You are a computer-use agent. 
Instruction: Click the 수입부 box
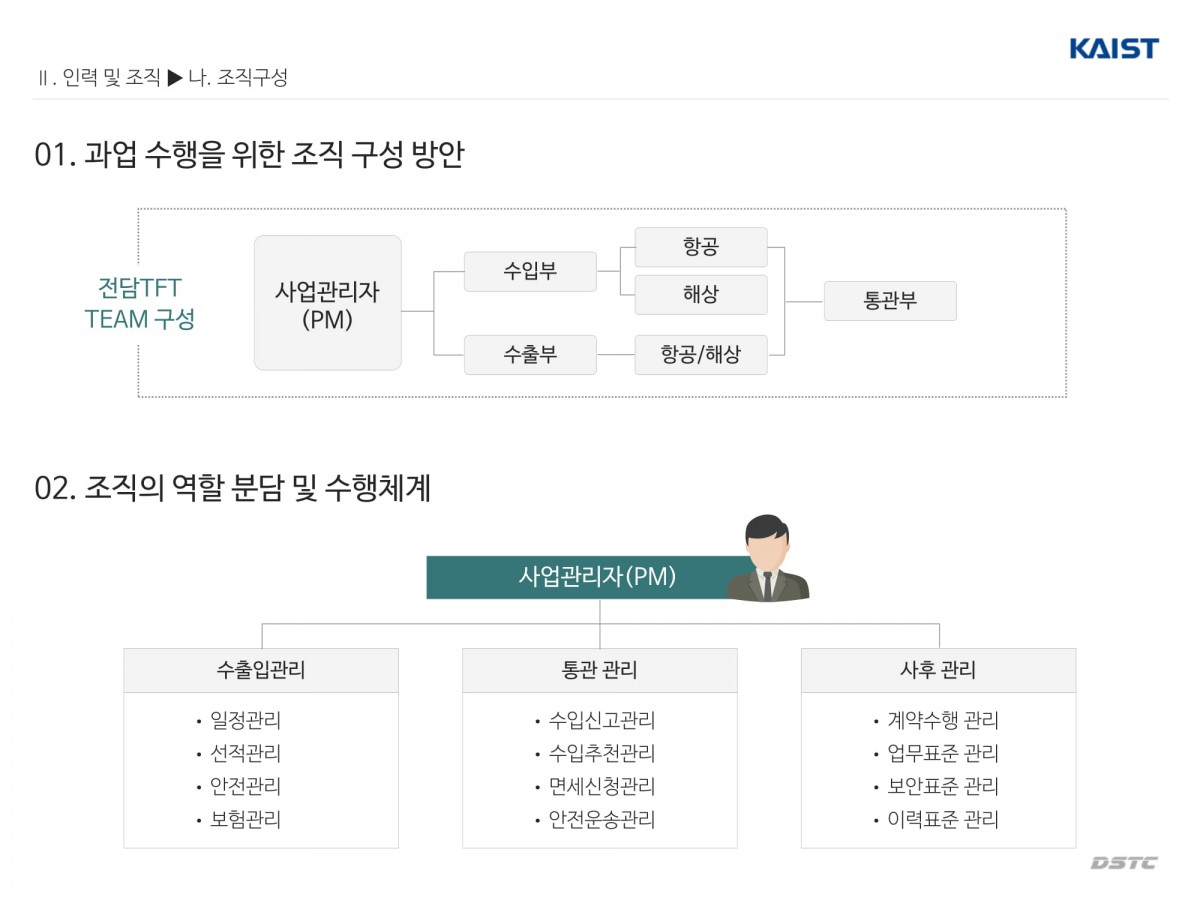pos(530,271)
